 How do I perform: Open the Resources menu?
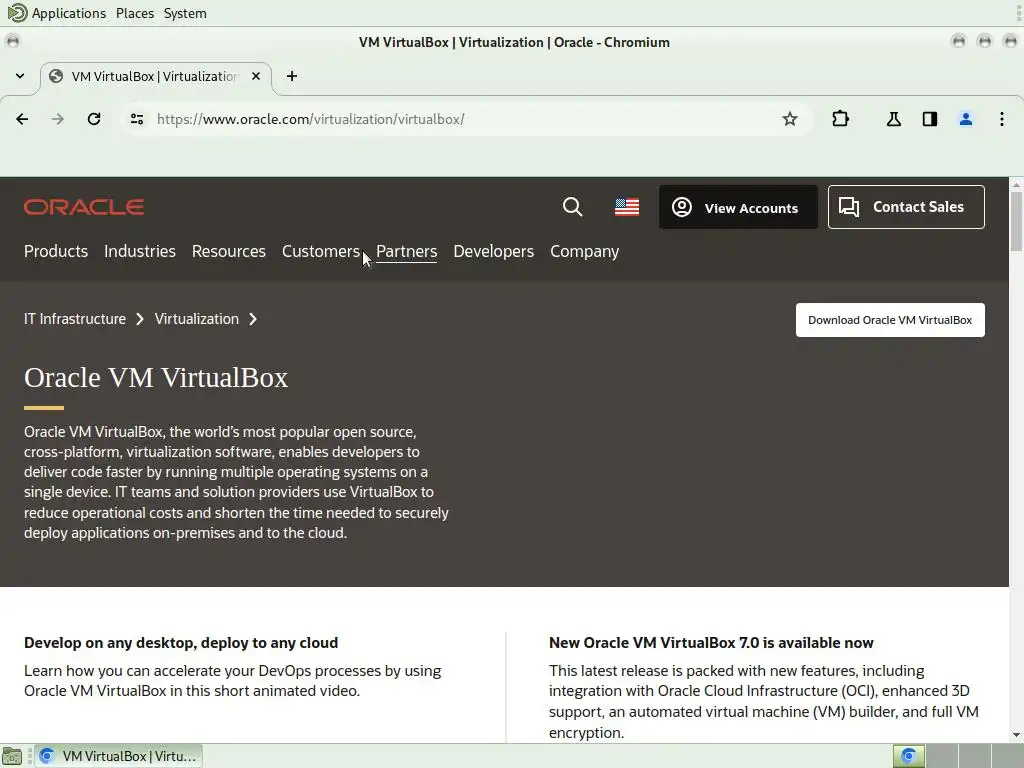click(x=229, y=251)
